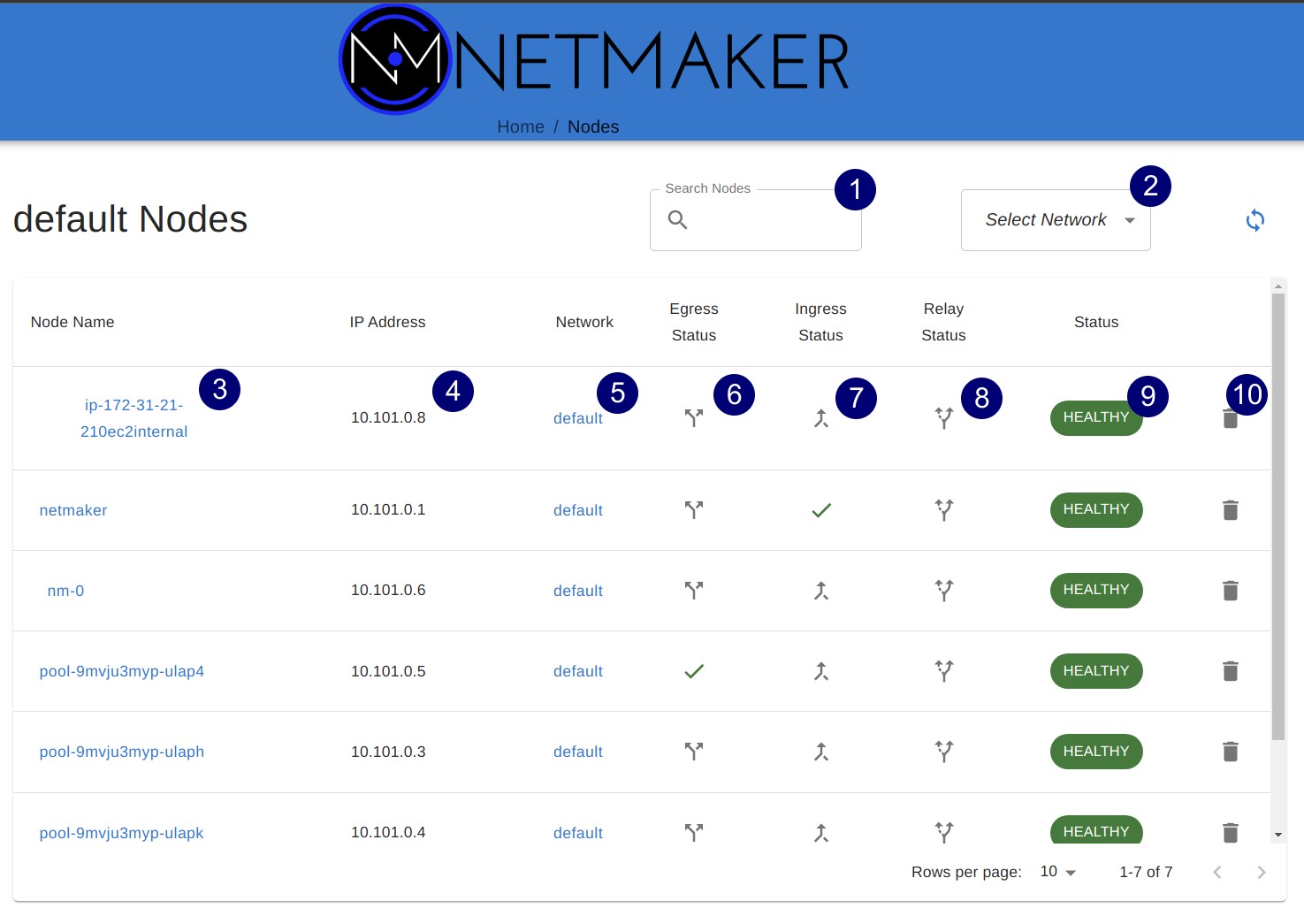
Task: Click Nodes breadcrumb item
Action: click(x=592, y=126)
